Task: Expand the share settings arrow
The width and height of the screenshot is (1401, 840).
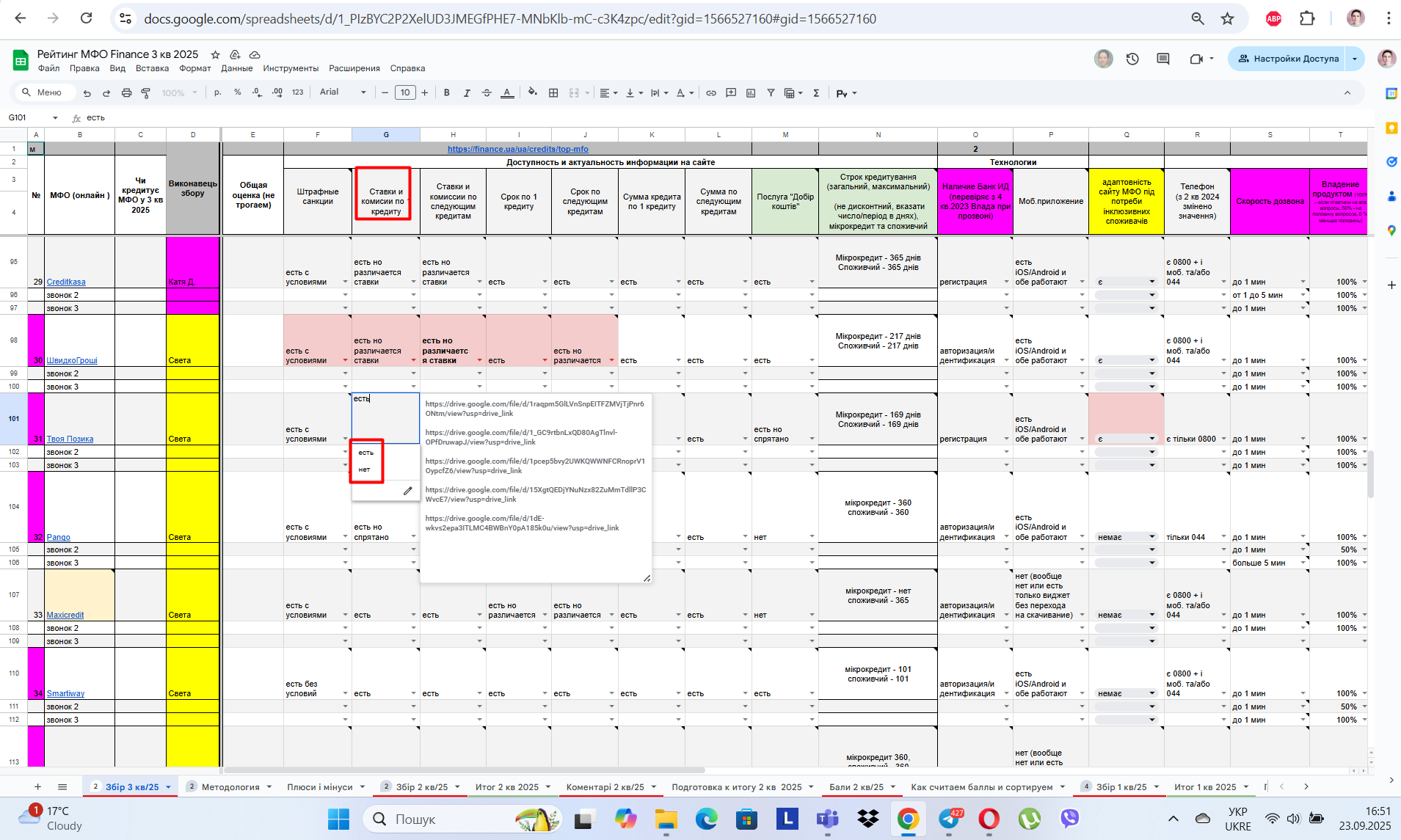Action: tap(1355, 59)
